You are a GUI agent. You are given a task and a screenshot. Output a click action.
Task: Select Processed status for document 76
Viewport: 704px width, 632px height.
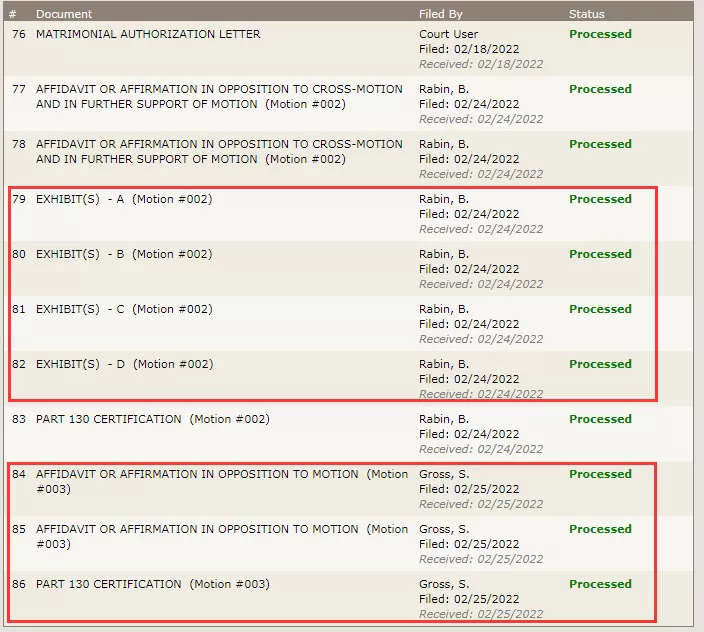pyautogui.click(x=600, y=34)
